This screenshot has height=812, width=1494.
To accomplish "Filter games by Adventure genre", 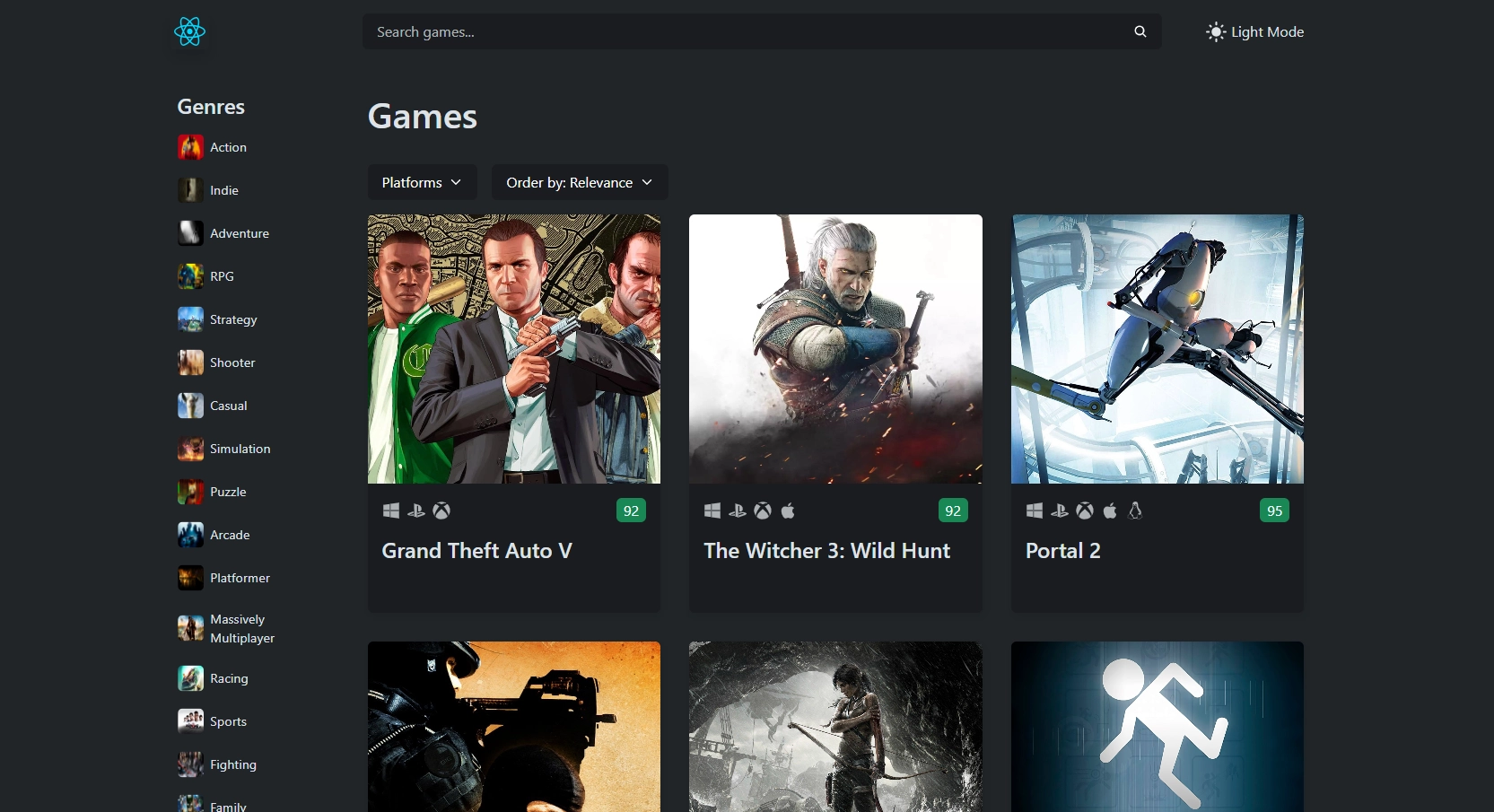I will [x=240, y=233].
